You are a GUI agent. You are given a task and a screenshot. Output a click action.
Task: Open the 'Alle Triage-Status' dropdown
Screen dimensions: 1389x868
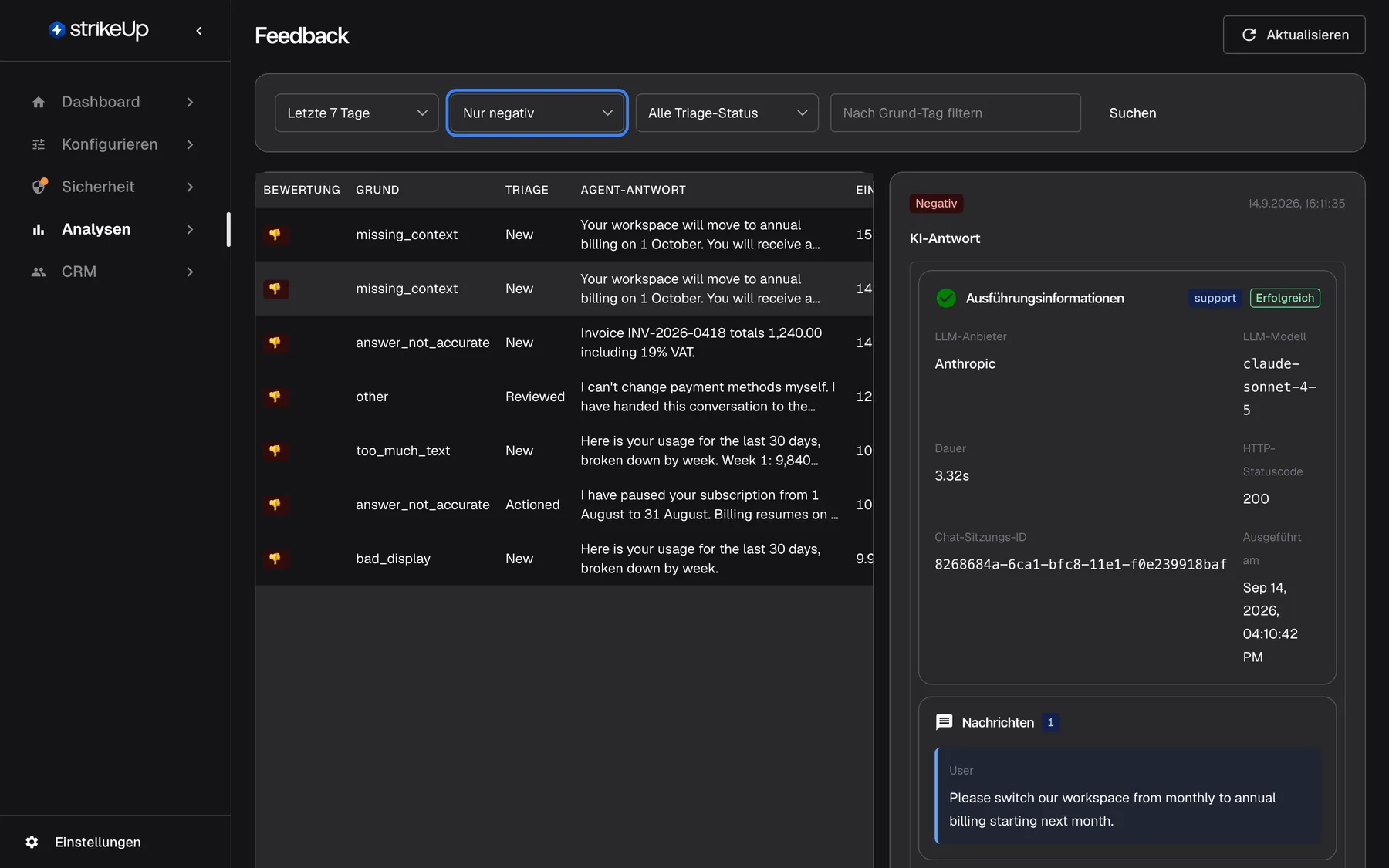[727, 113]
